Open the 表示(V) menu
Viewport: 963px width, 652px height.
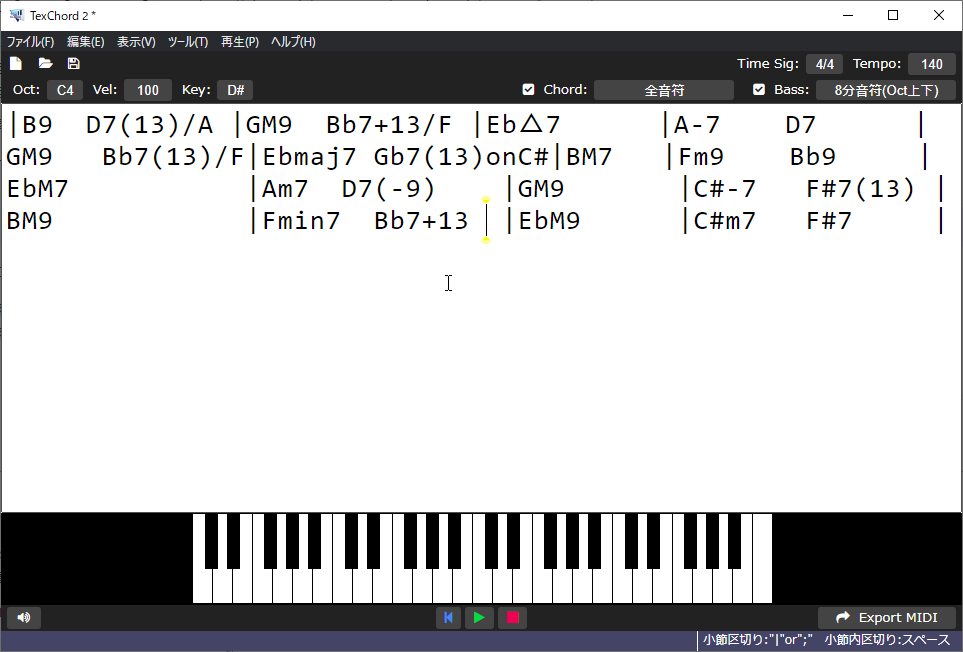click(x=136, y=42)
